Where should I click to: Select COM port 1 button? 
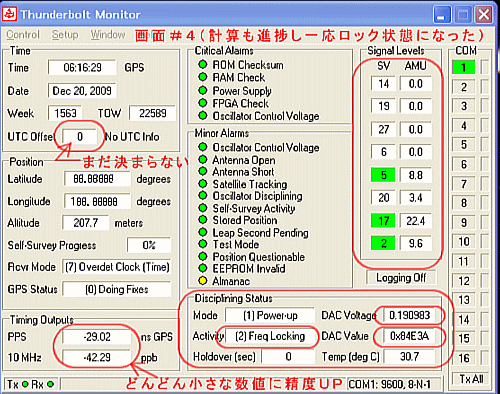(463, 68)
